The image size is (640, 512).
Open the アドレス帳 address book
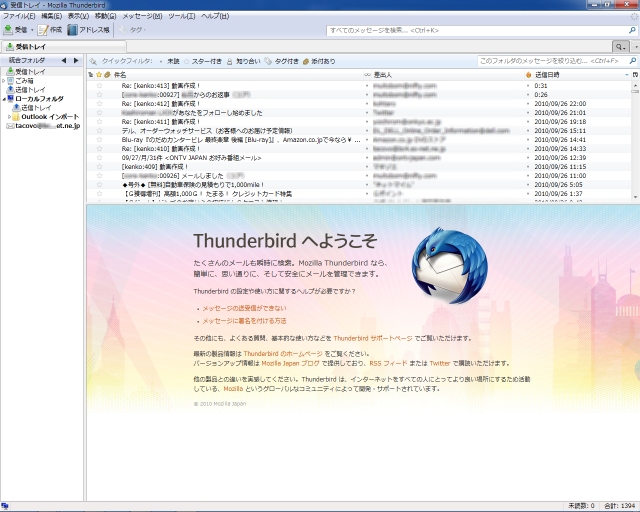coord(89,30)
